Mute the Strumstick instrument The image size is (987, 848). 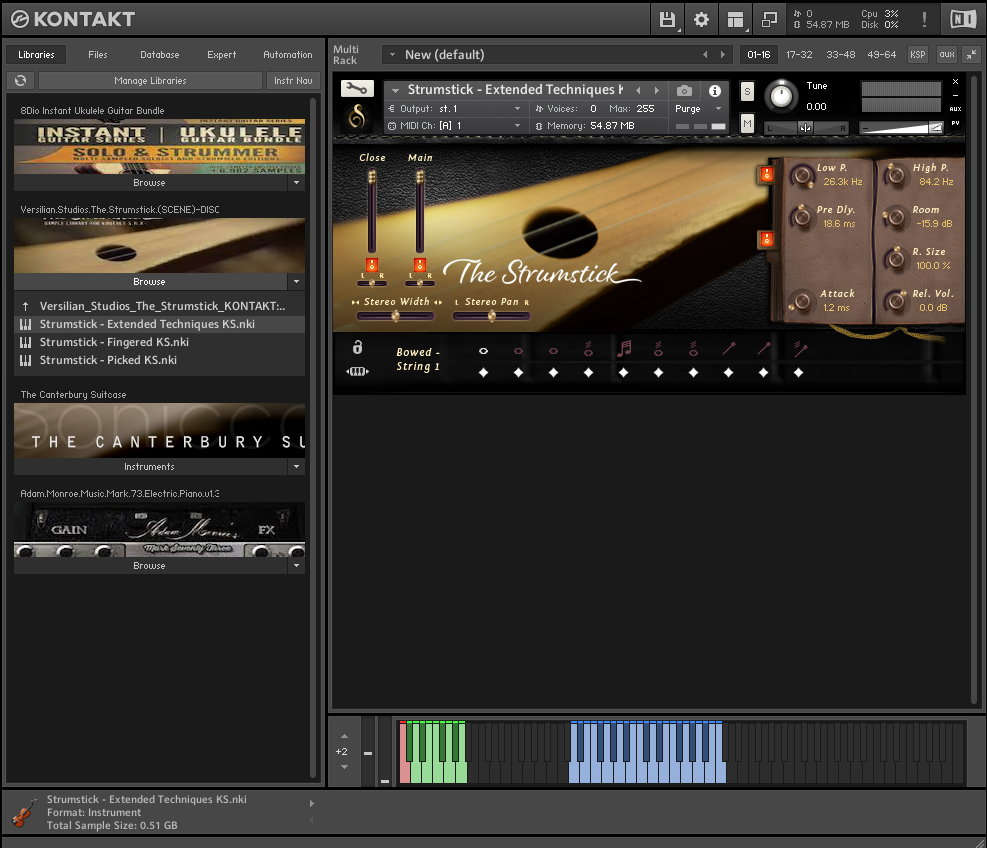pos(747,123)
